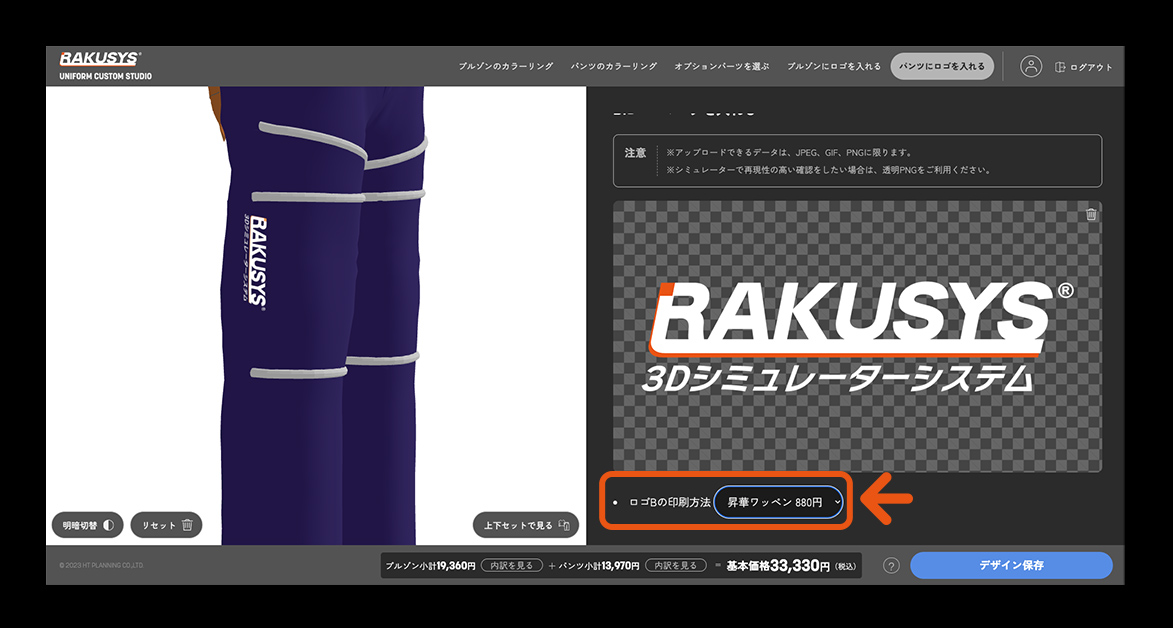Click the デザイン保存 save button
Image resolution: width=1173 pixels, height=628 pixels.
tap(1010, 565)
